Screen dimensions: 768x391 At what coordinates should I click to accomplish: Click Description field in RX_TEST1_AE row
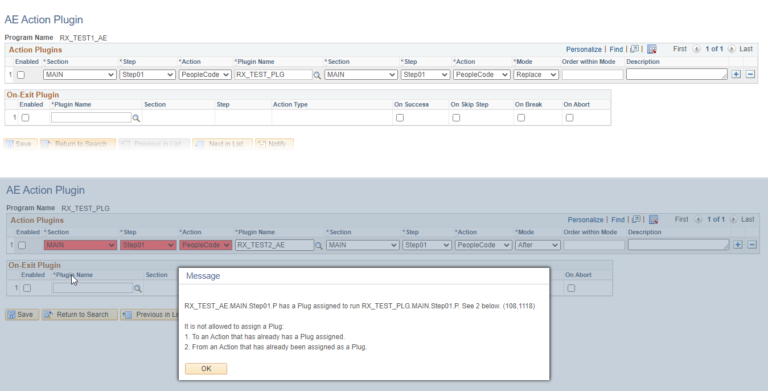coord(676,74)
